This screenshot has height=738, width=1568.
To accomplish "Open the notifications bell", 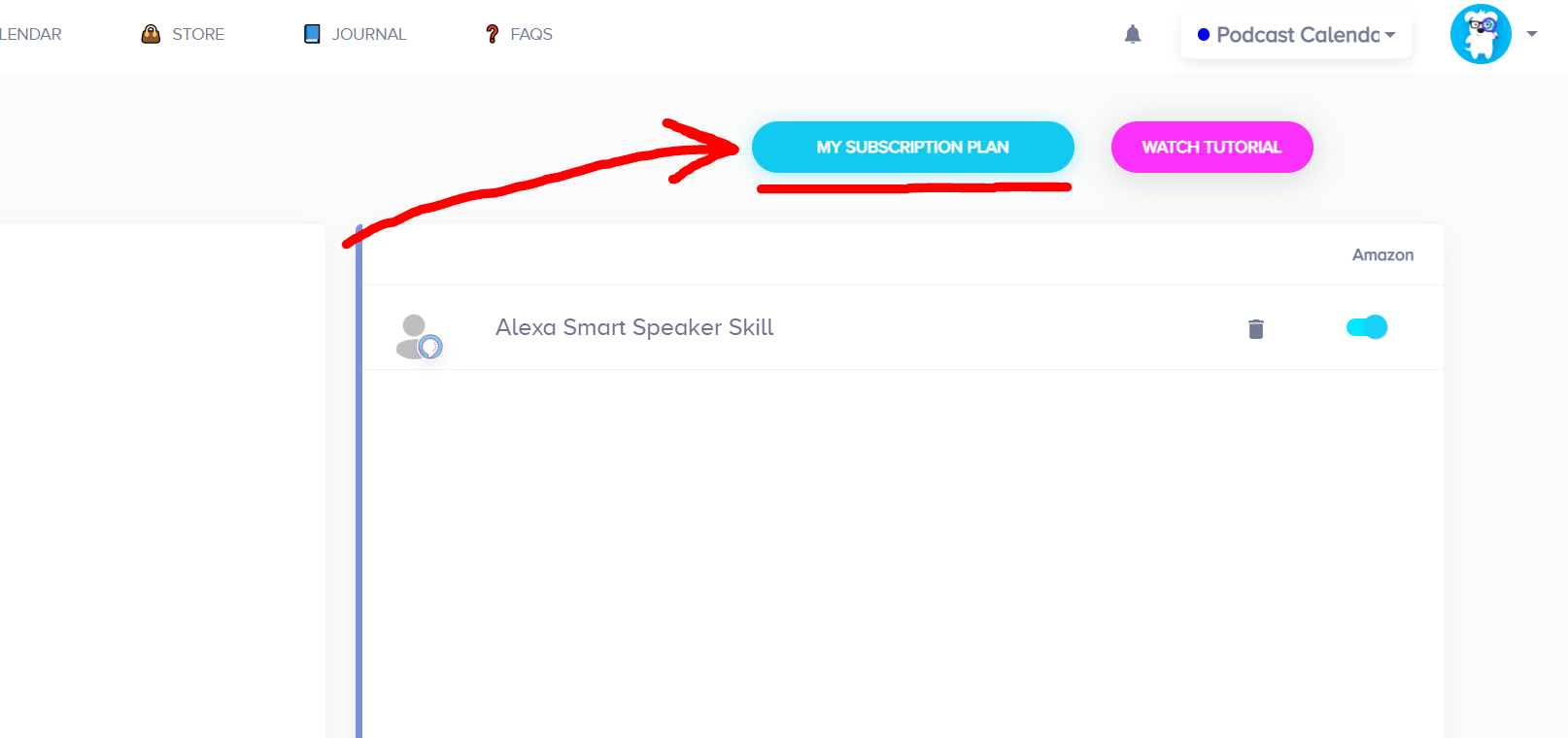I will point(1133,35).
